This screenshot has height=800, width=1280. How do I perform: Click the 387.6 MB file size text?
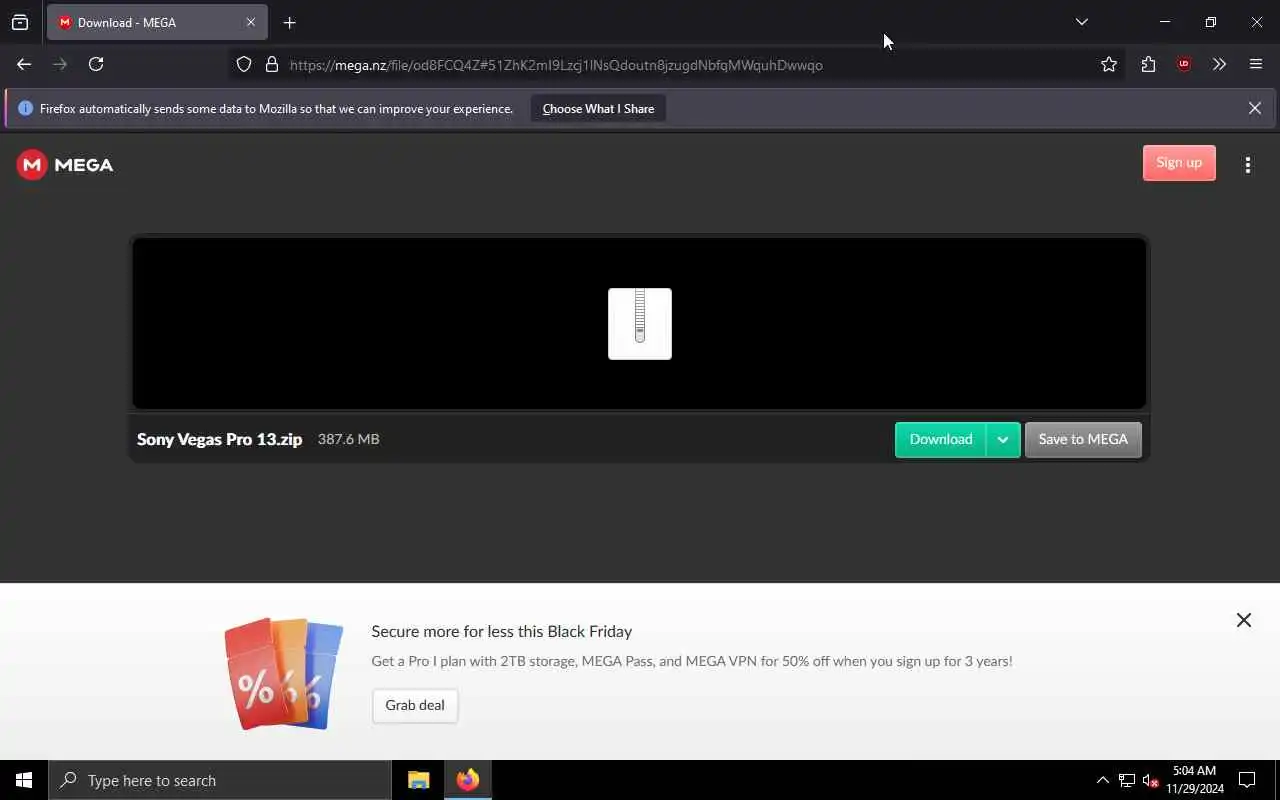(x=348, y=439)
